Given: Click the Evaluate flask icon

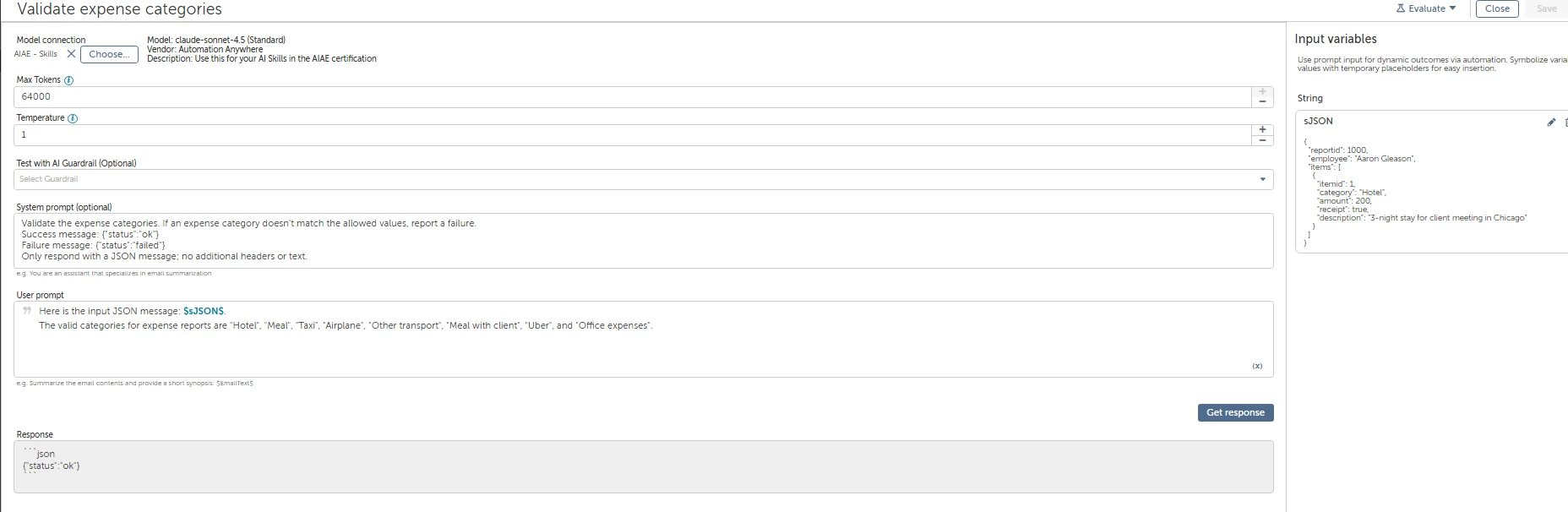Looking at the screenshot, I should coord(1401,8).
